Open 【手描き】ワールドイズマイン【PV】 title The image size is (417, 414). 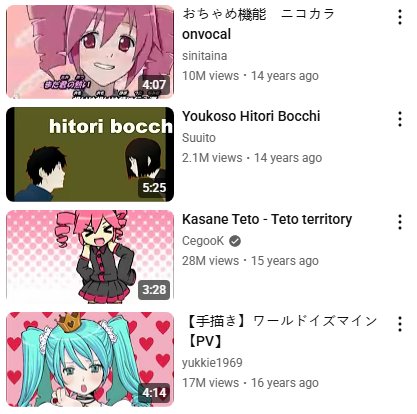(280, 331)
